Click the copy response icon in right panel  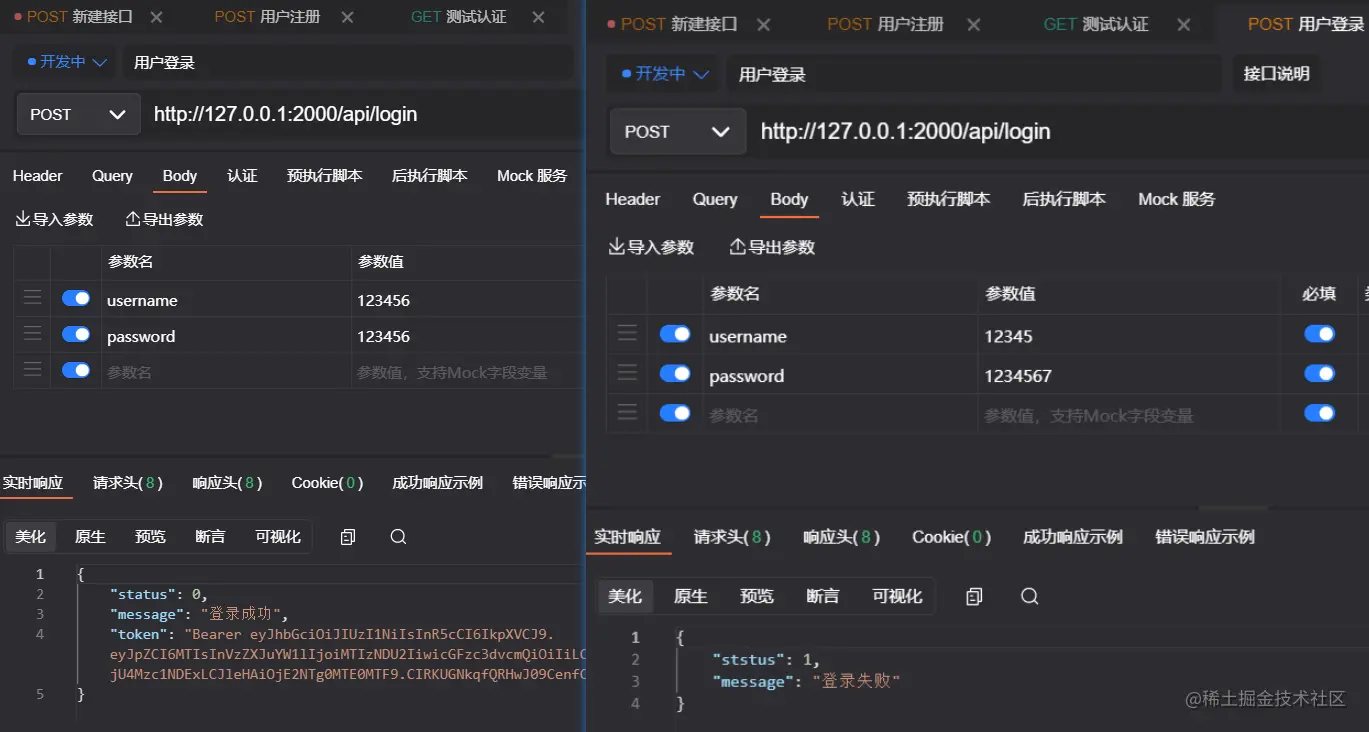pyautogui.click(x=974, y=596)
